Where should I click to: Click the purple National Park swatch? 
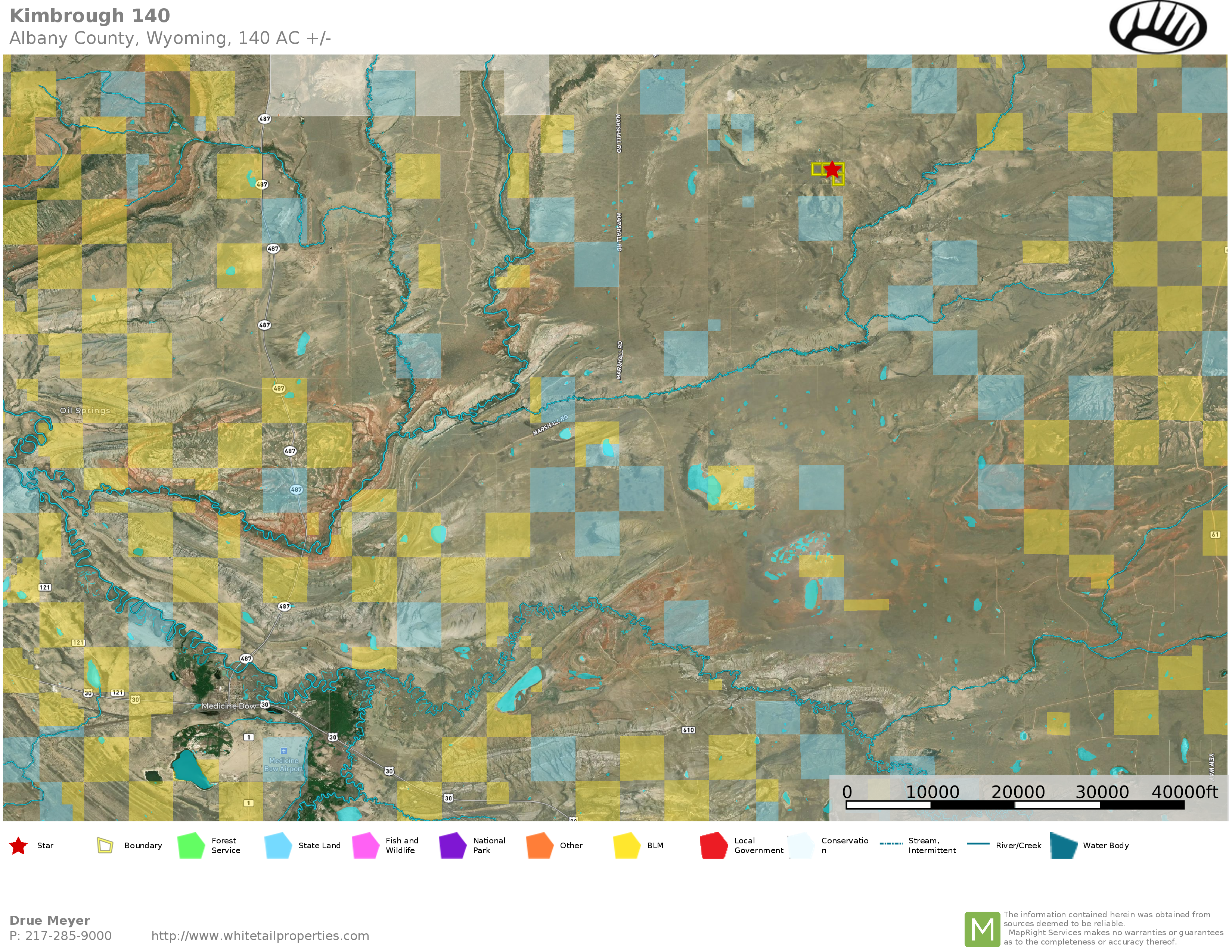tap(452, 845)
